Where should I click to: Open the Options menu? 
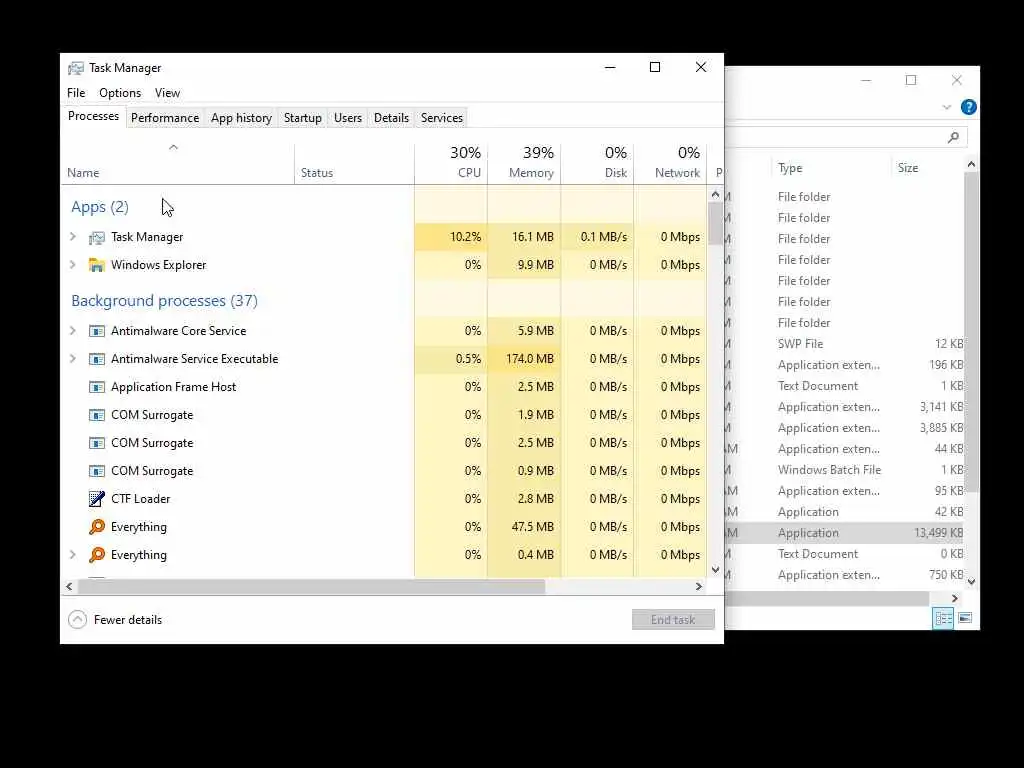click(x=120, y=93)
